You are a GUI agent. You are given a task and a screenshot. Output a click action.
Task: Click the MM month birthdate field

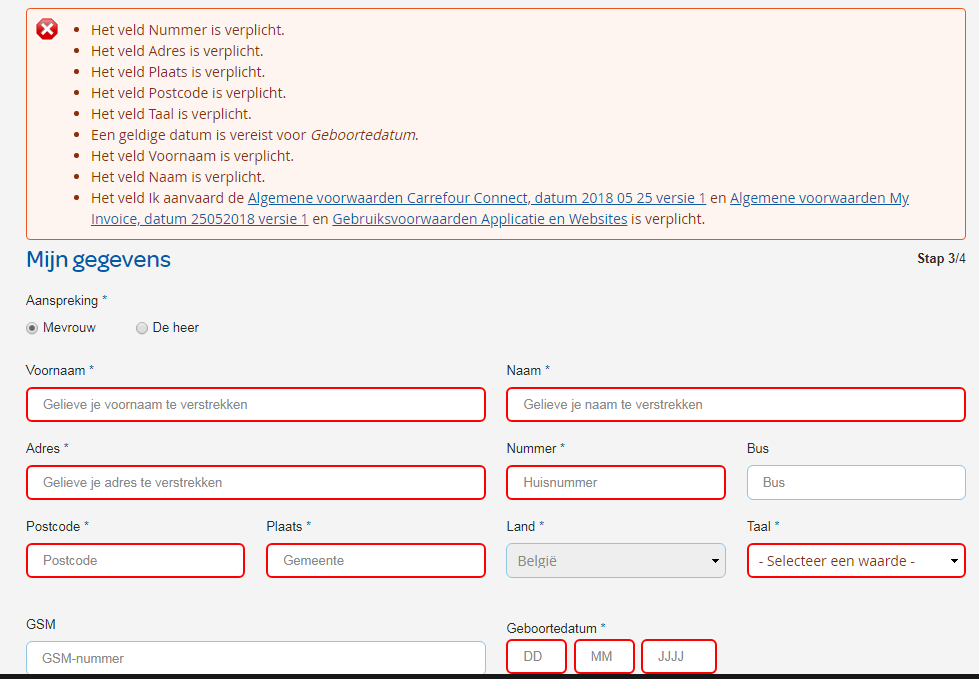[604, 657]
